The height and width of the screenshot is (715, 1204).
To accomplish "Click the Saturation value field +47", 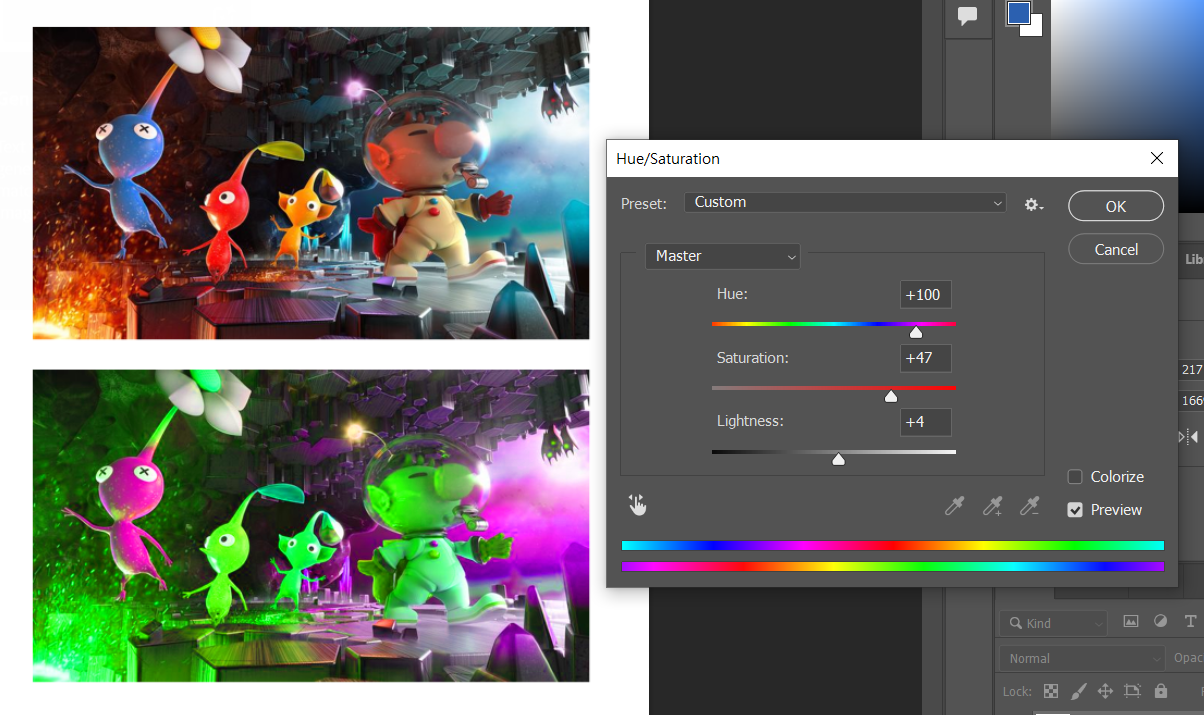I will pos(926,358).
